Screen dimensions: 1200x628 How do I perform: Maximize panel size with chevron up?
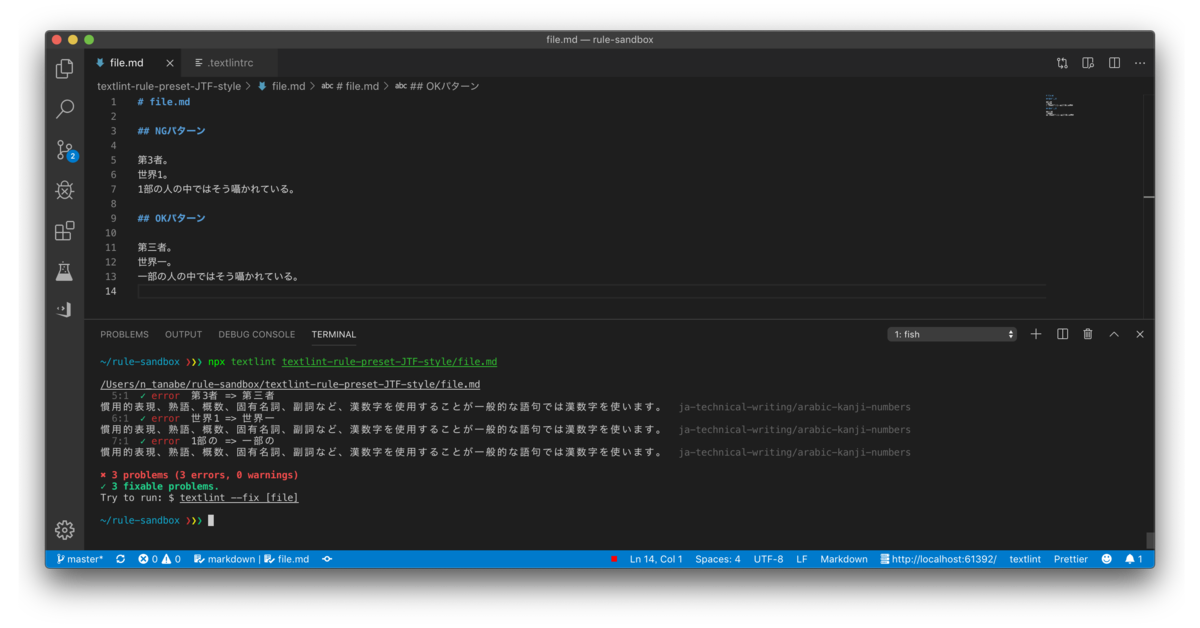click(1114, 334)
